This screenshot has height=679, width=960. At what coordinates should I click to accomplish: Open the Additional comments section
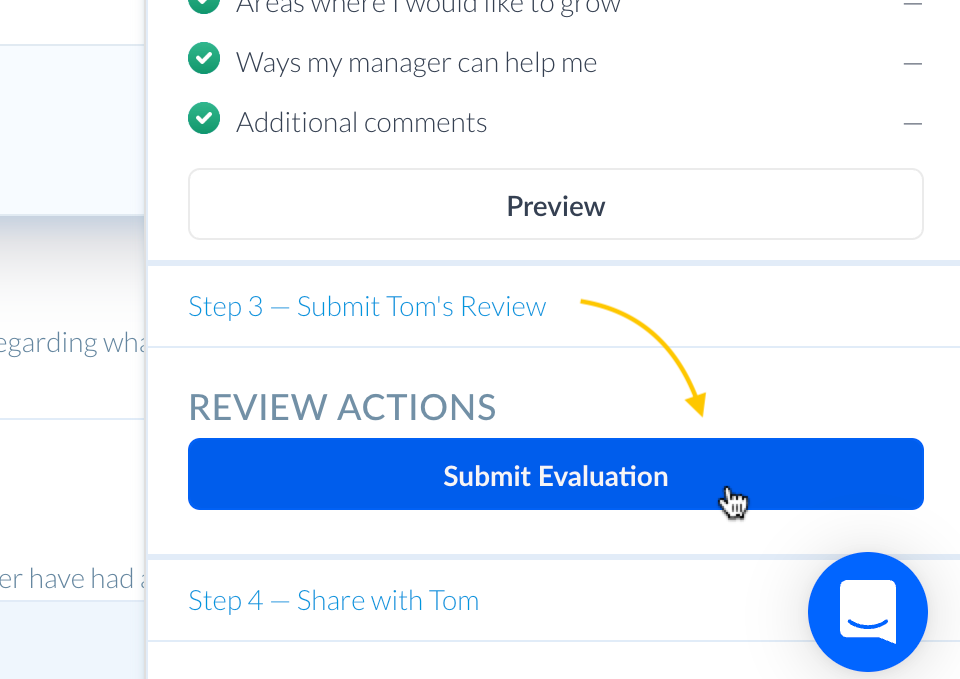[x=361, y=123]
